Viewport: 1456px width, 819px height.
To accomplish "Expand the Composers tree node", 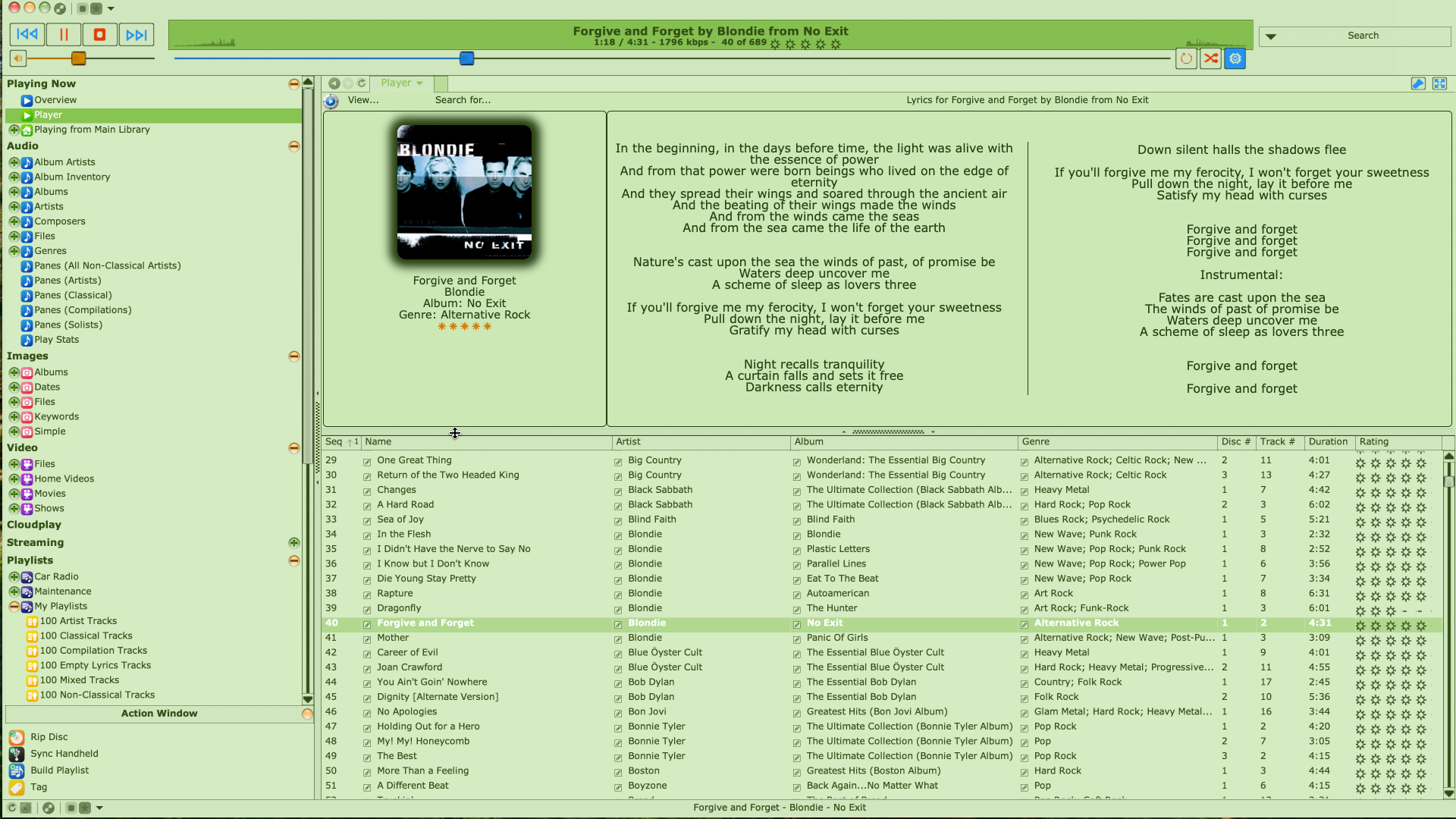I will (14, 221).
